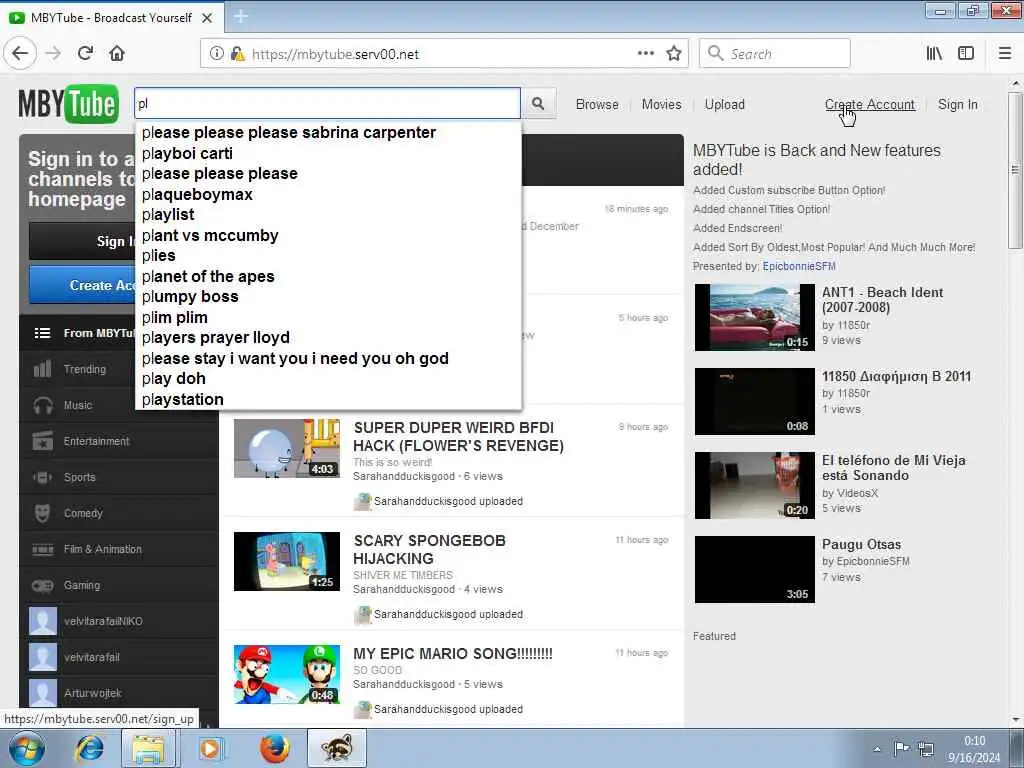Launch Internet Explorer from taskbar

(x=89, y=748)
